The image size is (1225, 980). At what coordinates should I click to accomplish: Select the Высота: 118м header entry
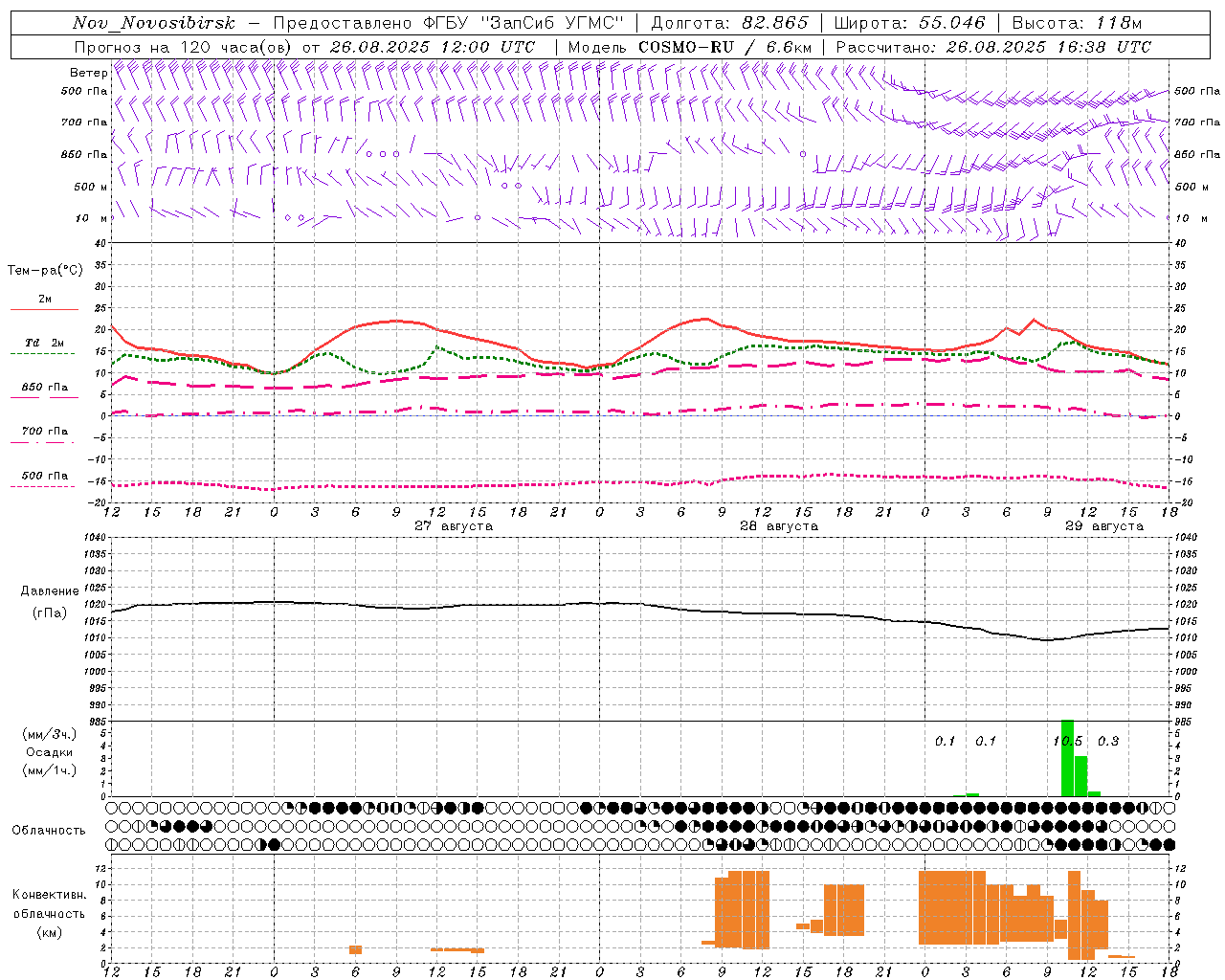(x=1077, y=23)
